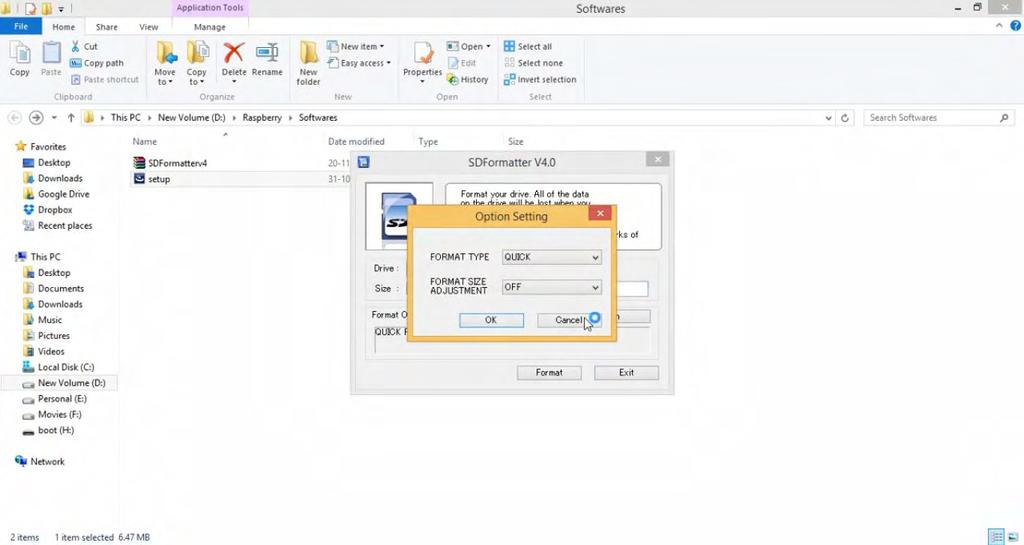The width and height of the screenshot is (1024, 545).
Task: Click Raspberry in the address bar breadcrumb
Action: 262,118
